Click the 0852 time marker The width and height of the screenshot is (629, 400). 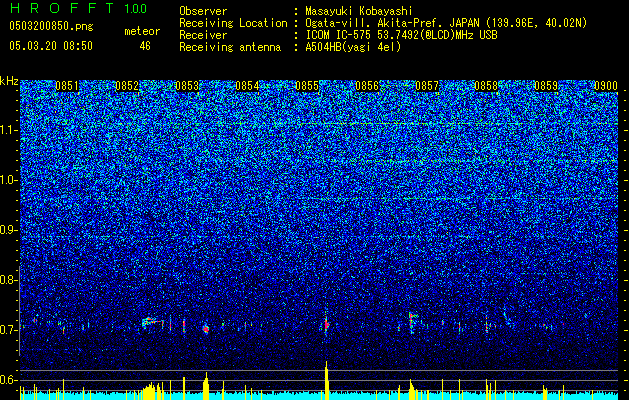coord(127,86)
